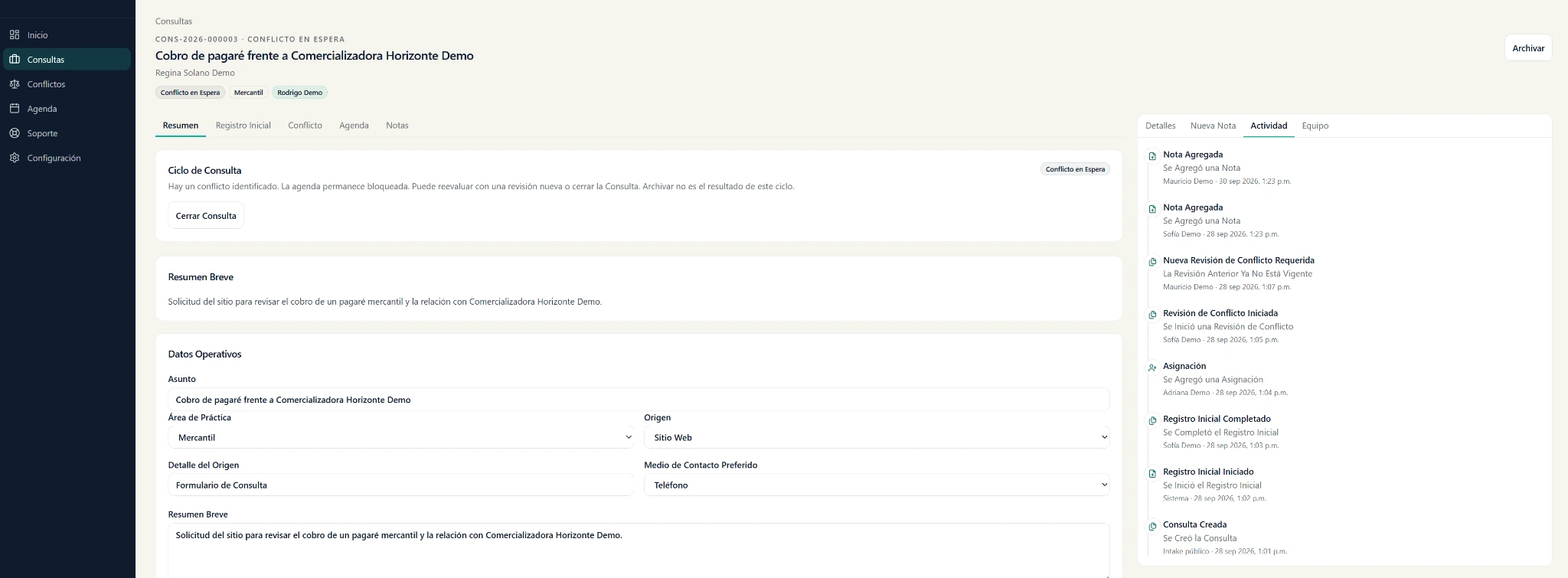This screenshot has height=578, width=1568.
Task: Click the Rodrigo Demo tag
Action: [300, 93]
